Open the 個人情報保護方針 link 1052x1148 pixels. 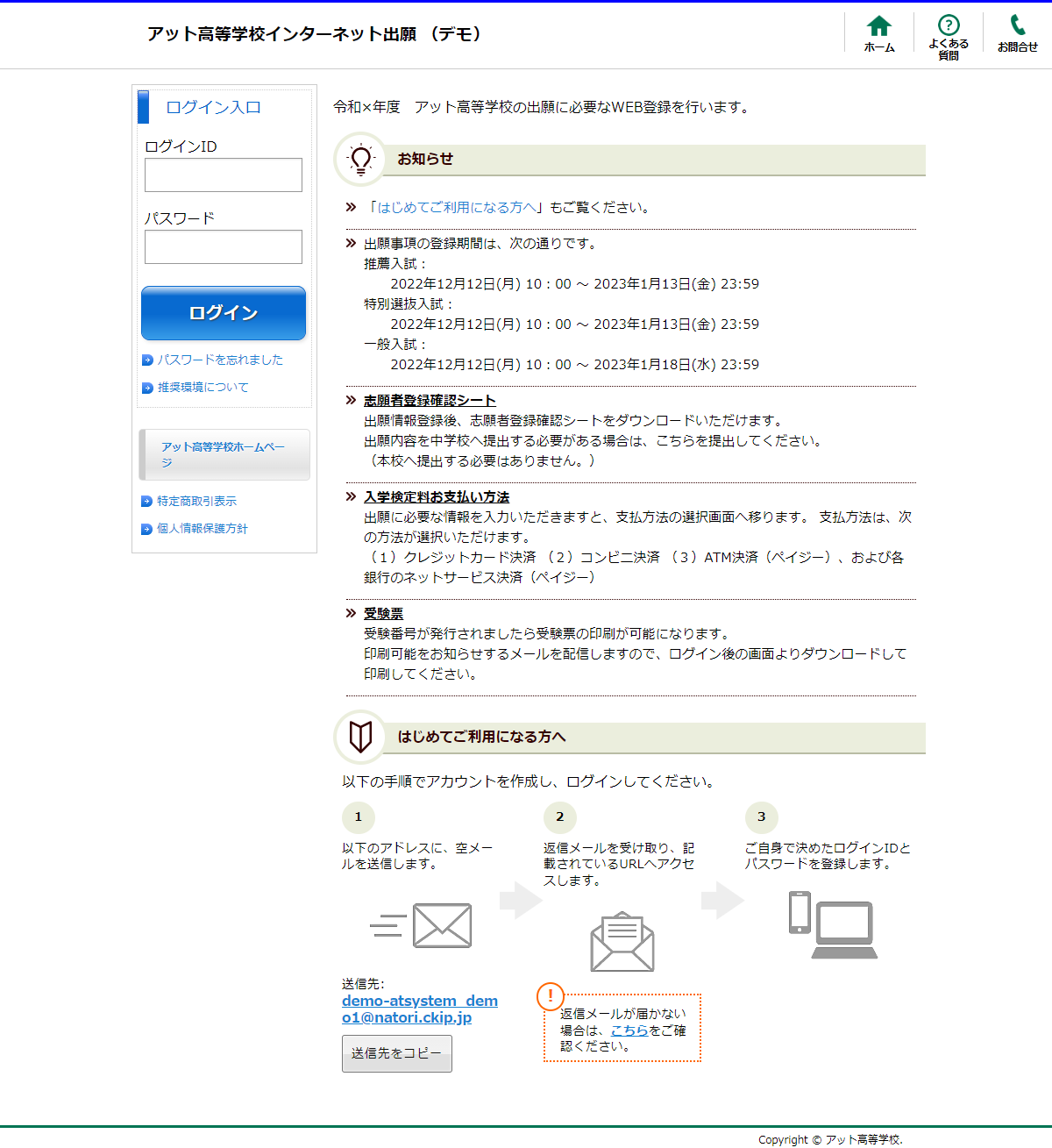click(x=202, y=528)
